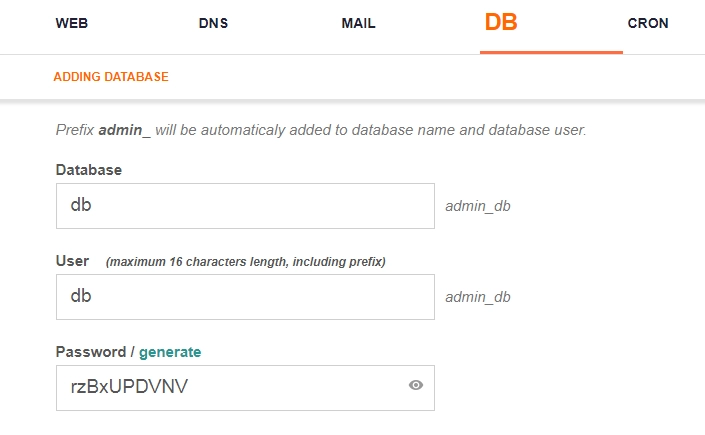Screen dimensions: 705x435
Task: Click the generate password link
Action: pos(170,352)
